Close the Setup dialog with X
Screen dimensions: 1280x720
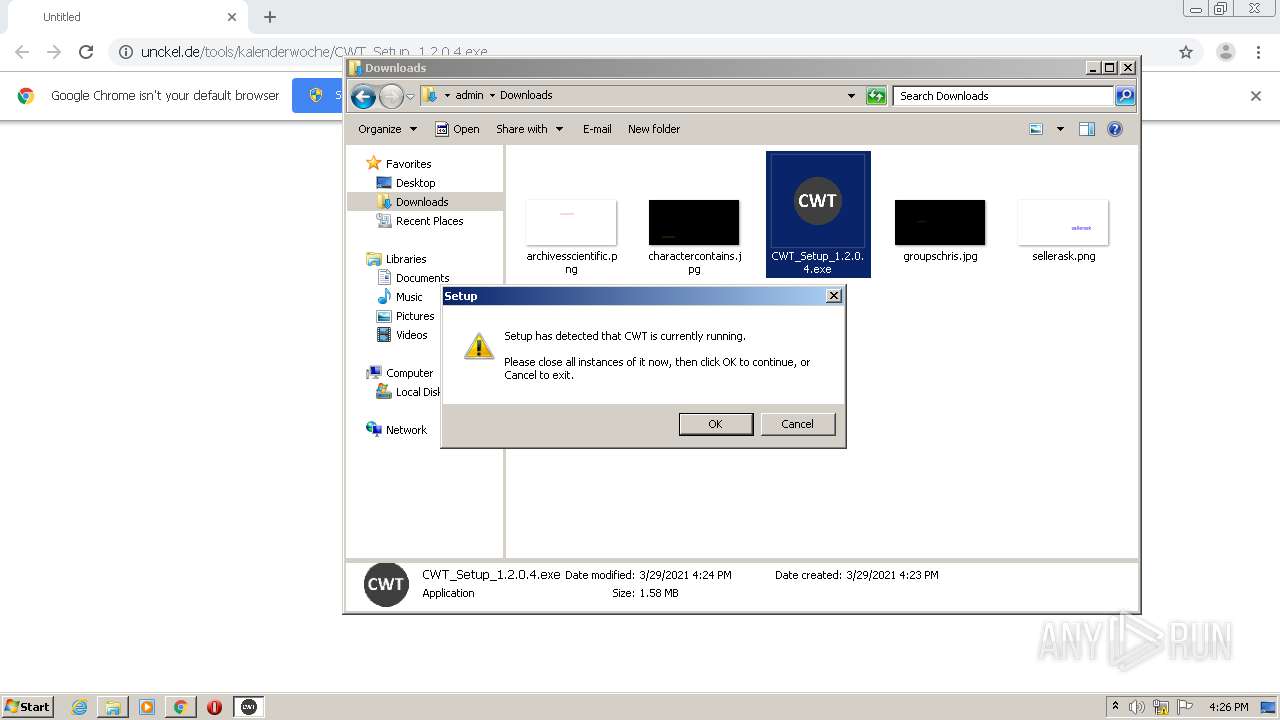[833, 296]
